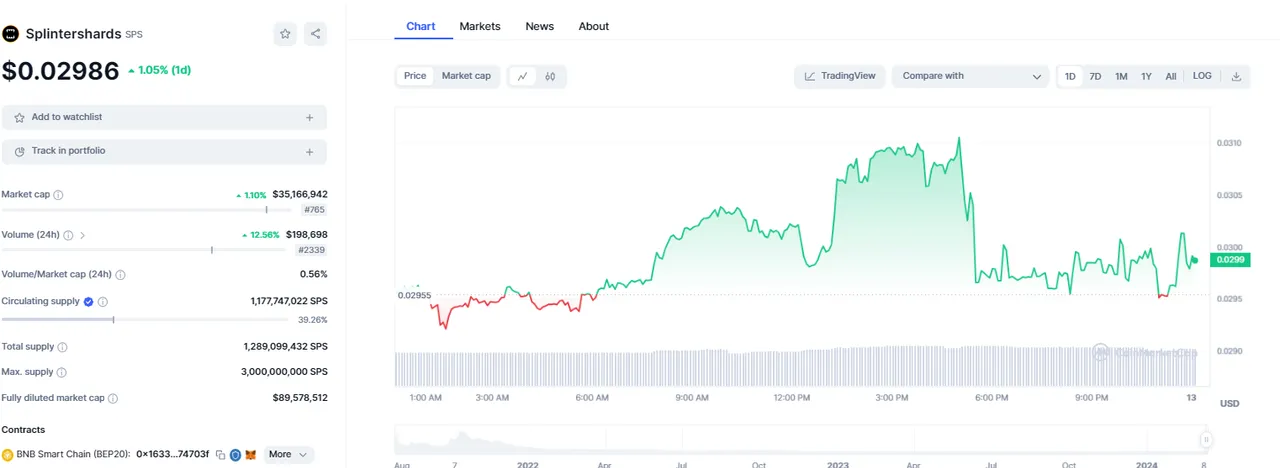The image size is (1280, 468).
Task: Switch to the About tab
Action: [593, 26]
